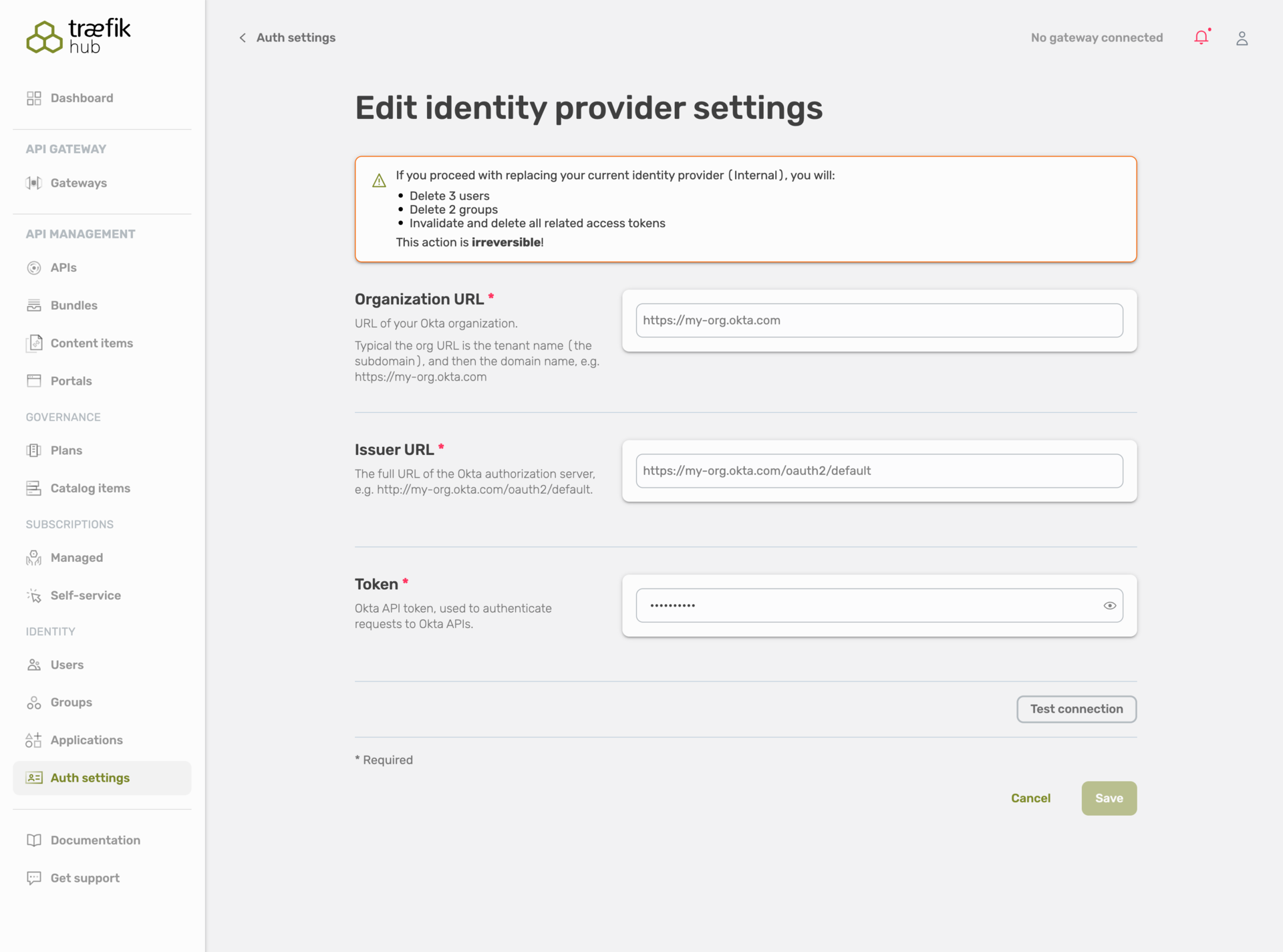Image resolution: width=1283 pixels, height=952 pixels.
Task: Click the APIs sidebar icon
Action: [x=34, y=268]
